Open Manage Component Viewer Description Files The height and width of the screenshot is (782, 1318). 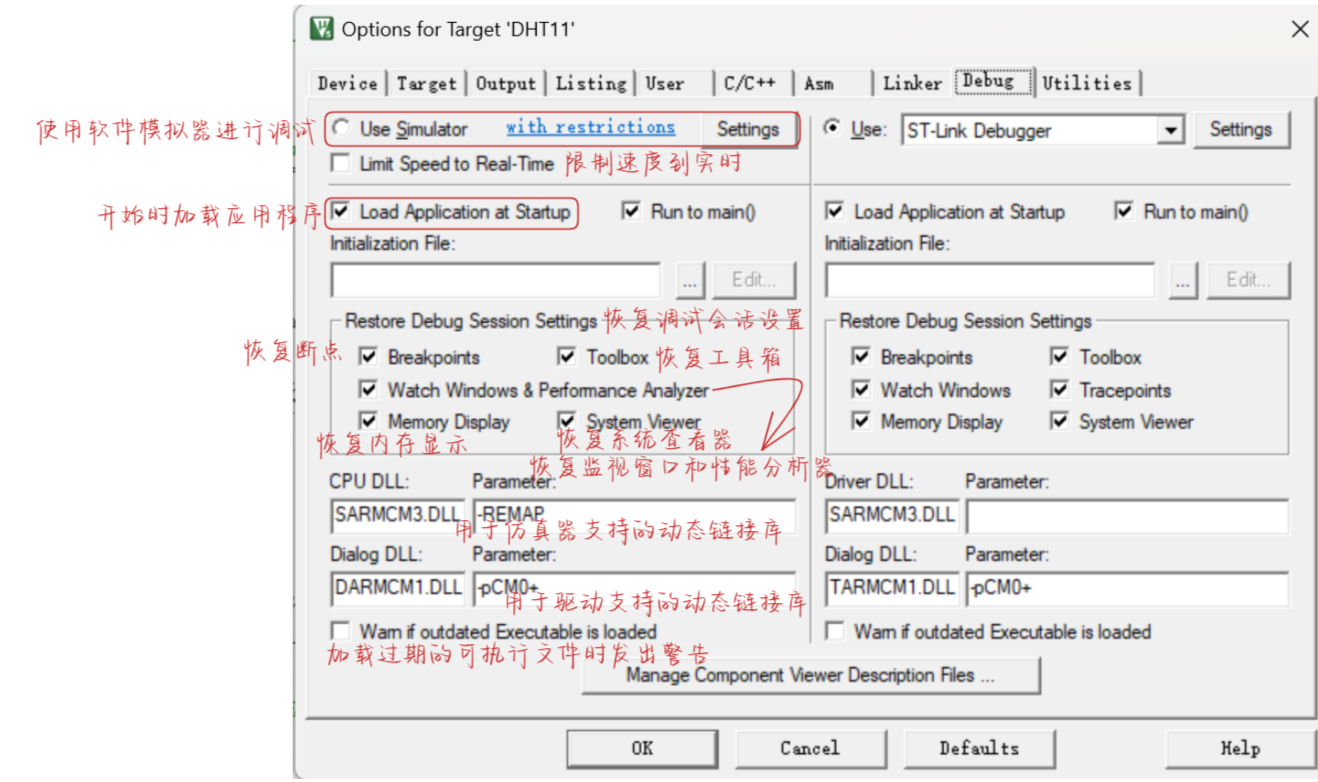[x=811, y=675]
